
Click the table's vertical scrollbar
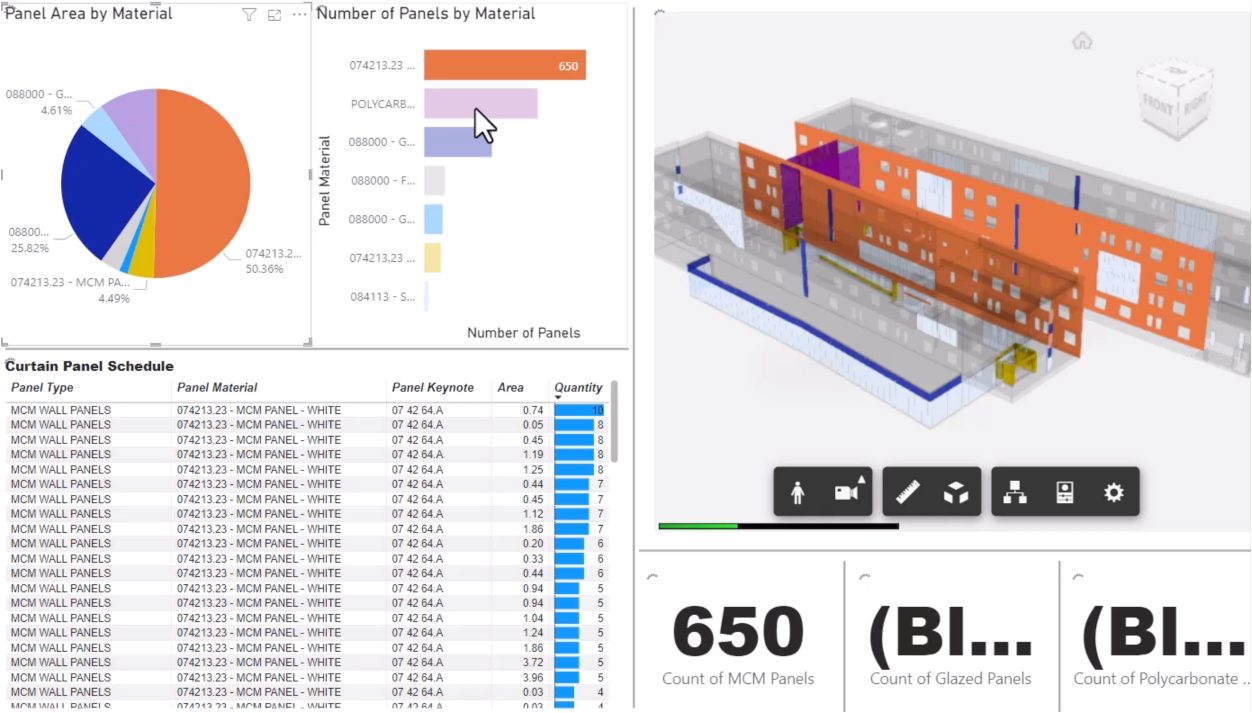click(614, 422)
